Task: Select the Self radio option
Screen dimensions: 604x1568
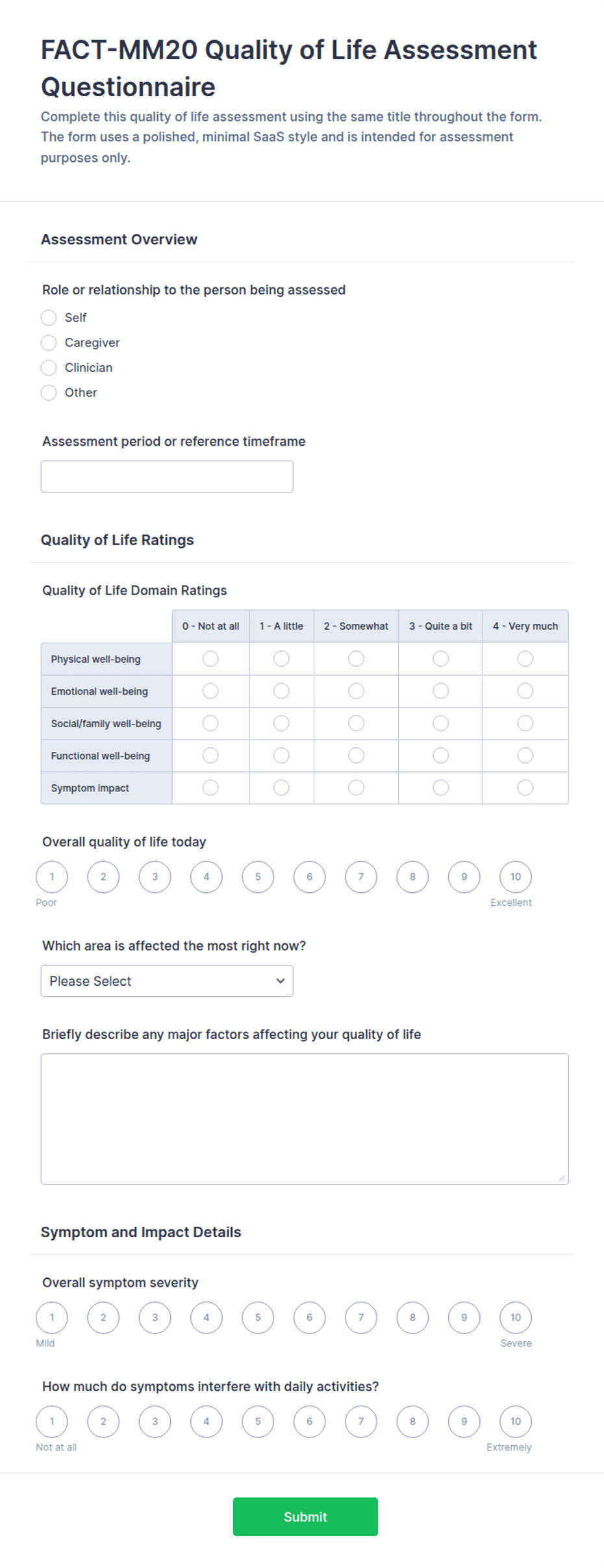Action: coord(49,318)
